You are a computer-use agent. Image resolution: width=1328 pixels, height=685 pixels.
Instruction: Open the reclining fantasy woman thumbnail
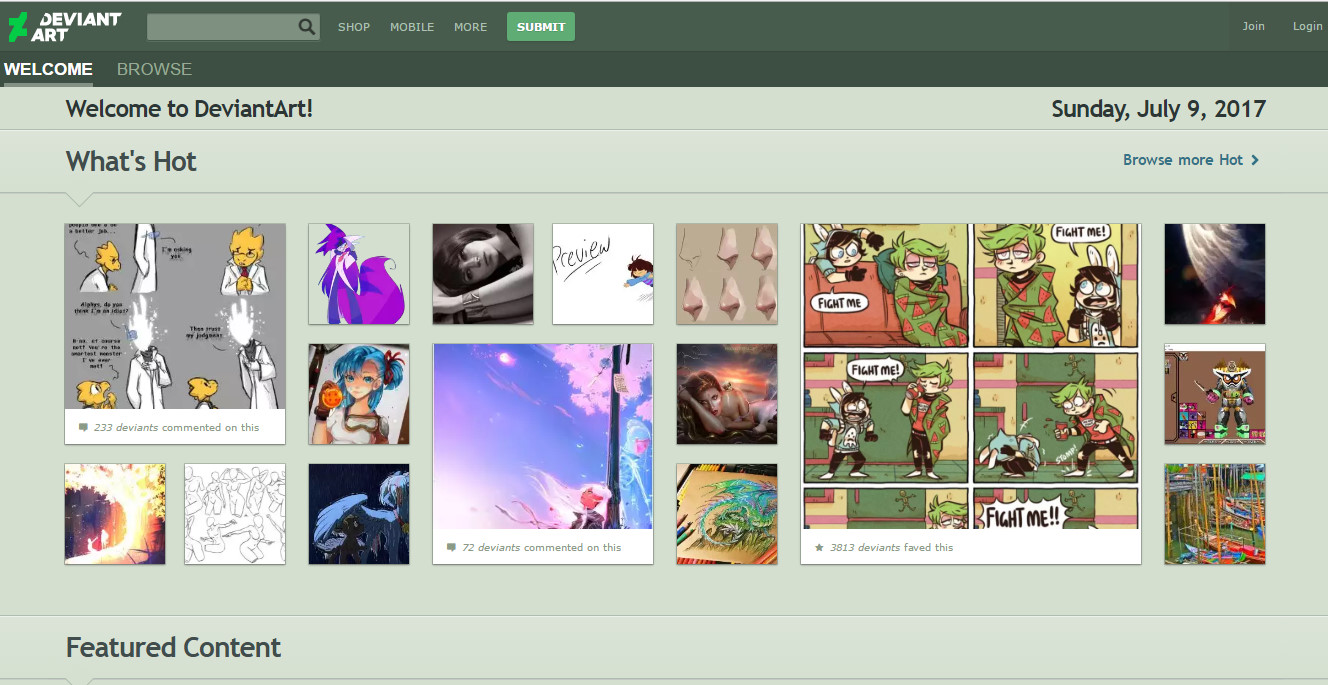(727, 394)
